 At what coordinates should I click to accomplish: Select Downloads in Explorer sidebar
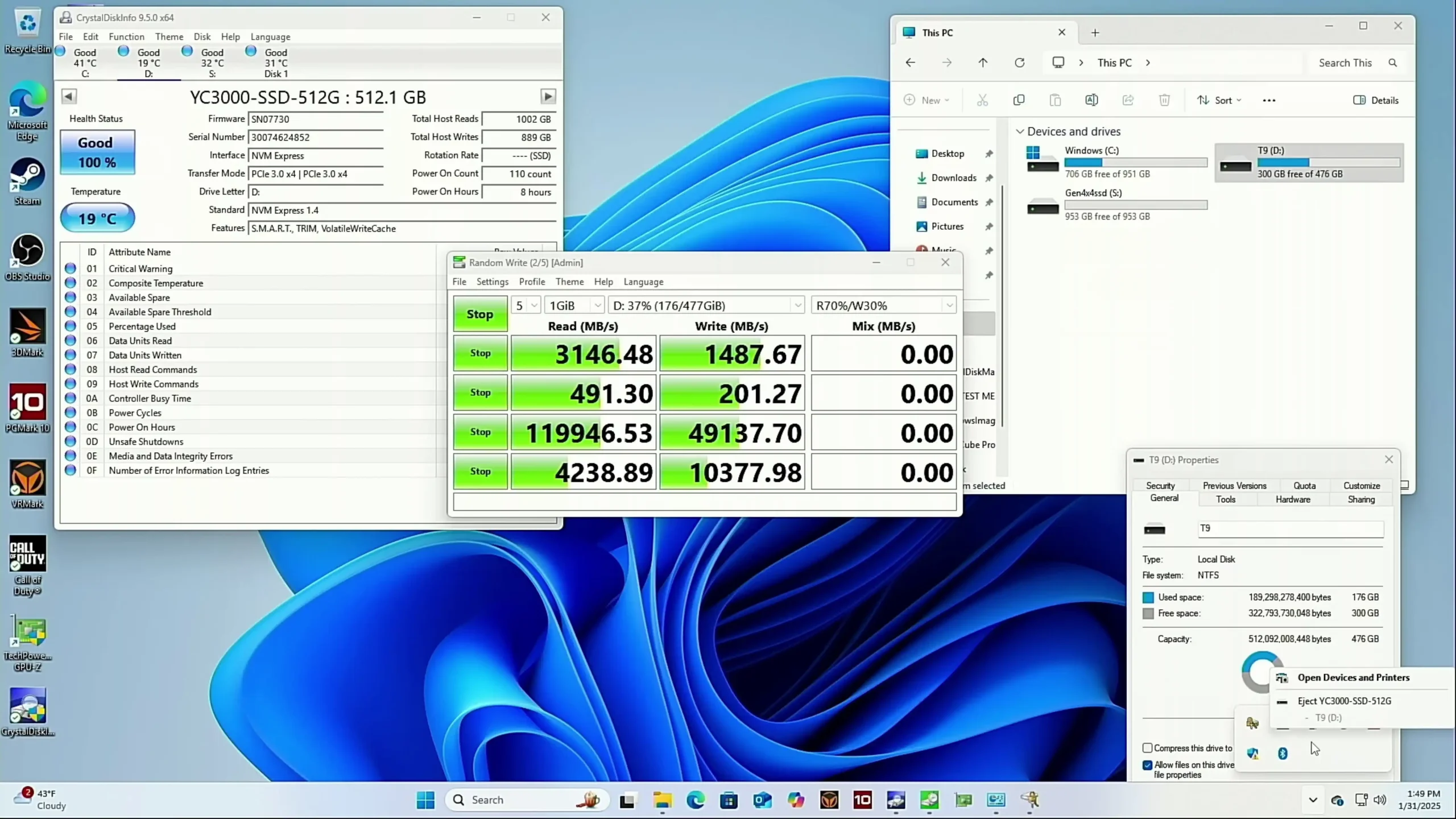coord(954,178)
